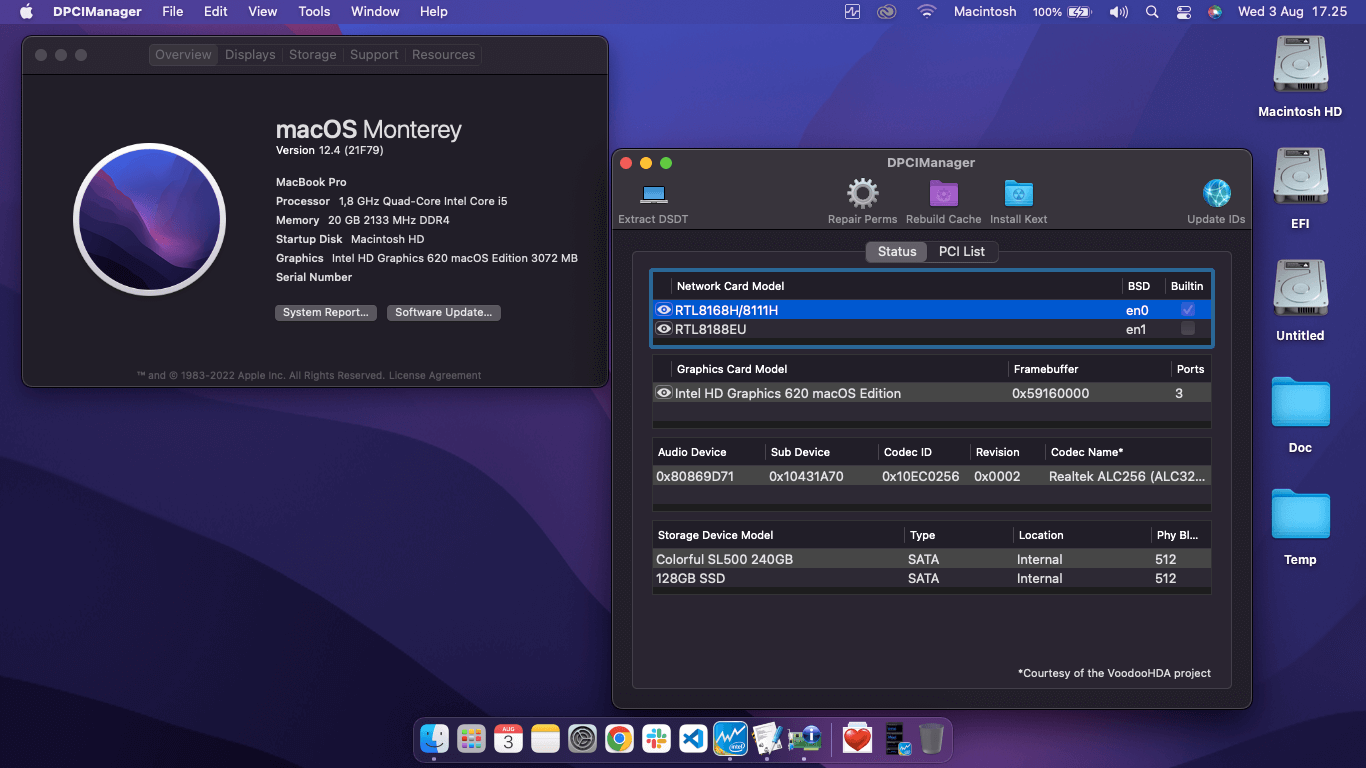Click the framebuffer value 0x59160000
Viewport: 1366px width, 768px height.
1051,393
